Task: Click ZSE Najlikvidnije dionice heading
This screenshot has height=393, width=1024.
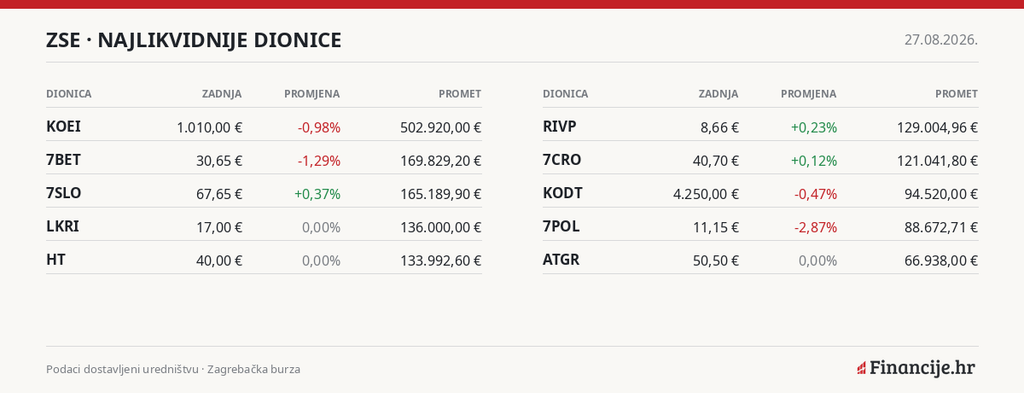Action: (194, 40)
